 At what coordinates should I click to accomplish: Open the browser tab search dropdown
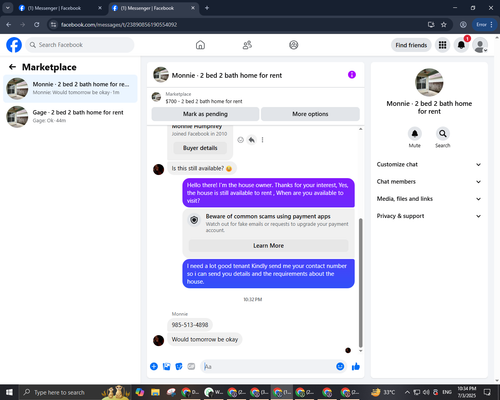8,8
